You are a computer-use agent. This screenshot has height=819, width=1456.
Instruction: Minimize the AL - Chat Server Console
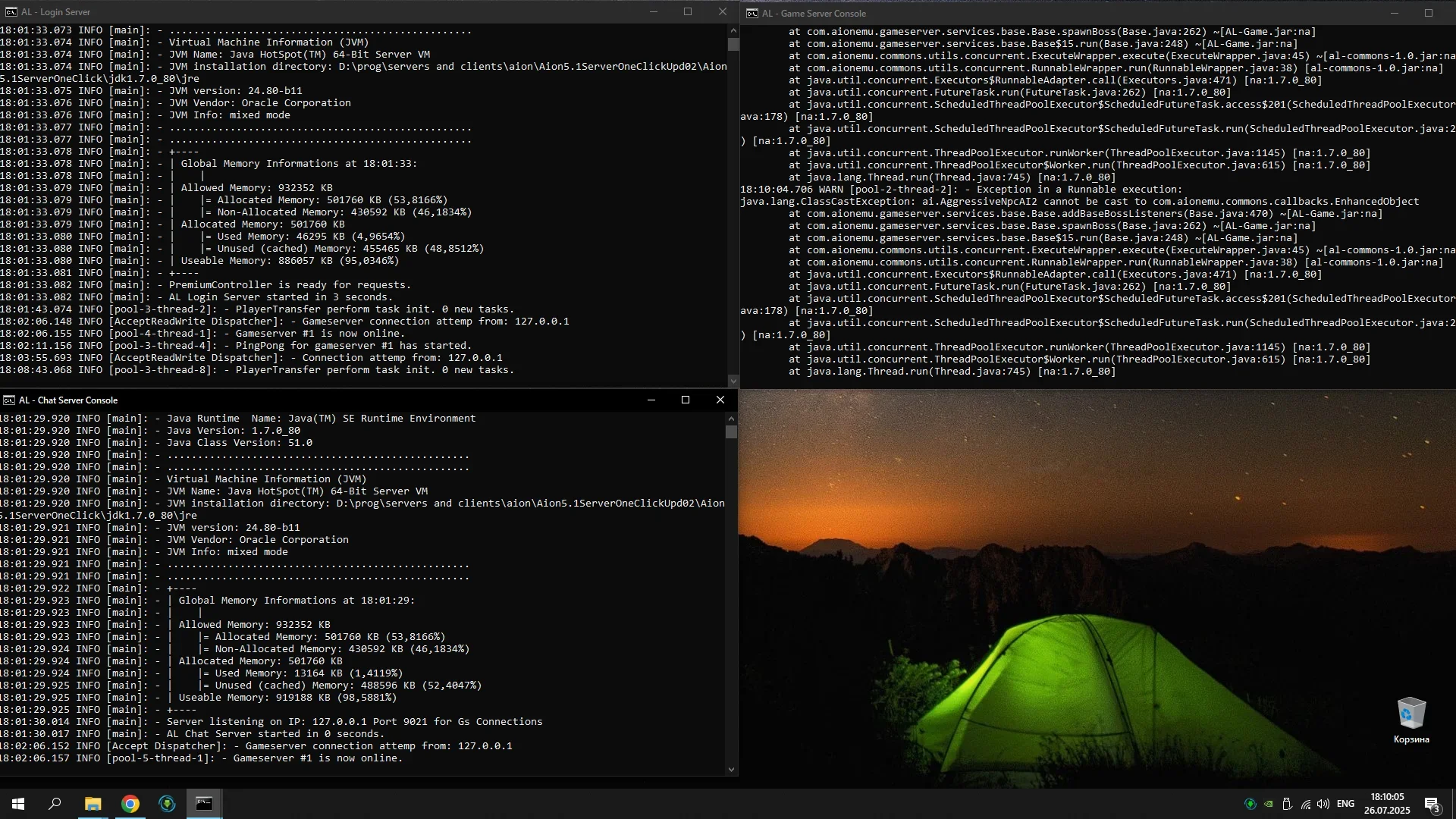651,400
